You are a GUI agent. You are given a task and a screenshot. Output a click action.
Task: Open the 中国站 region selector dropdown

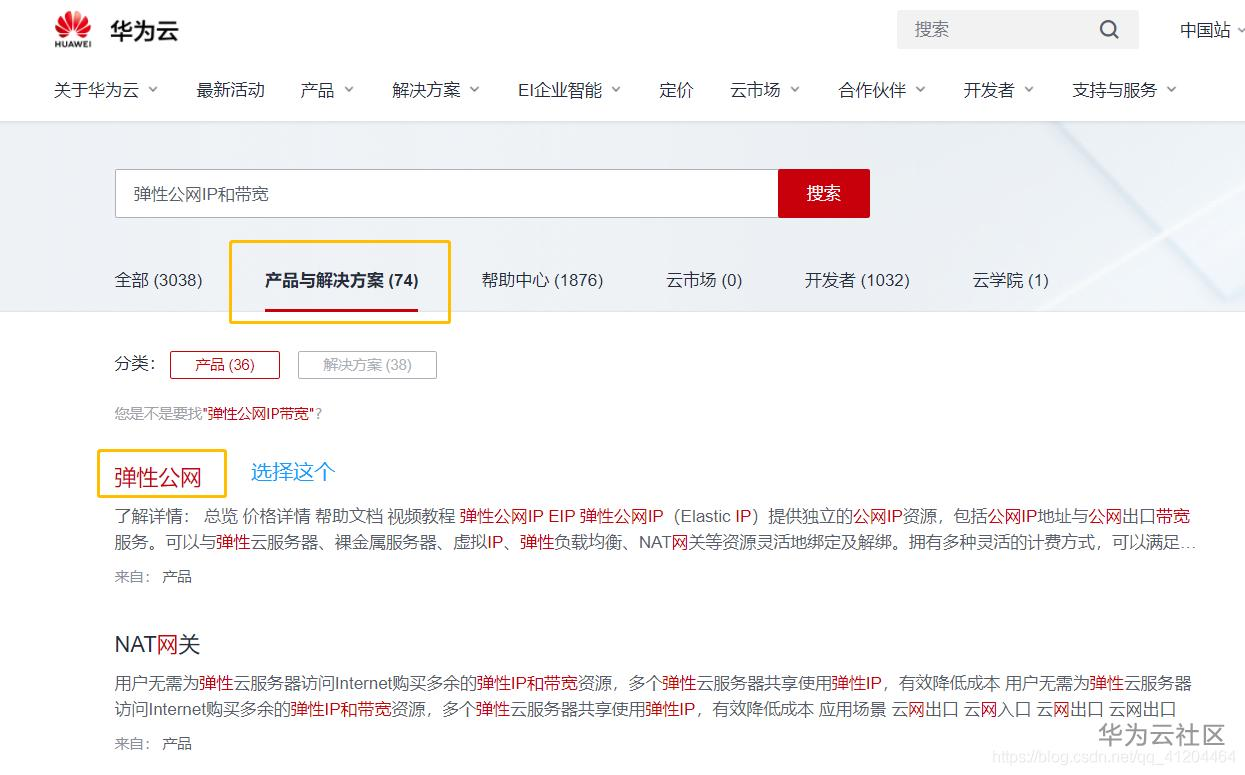point(1208,29)
